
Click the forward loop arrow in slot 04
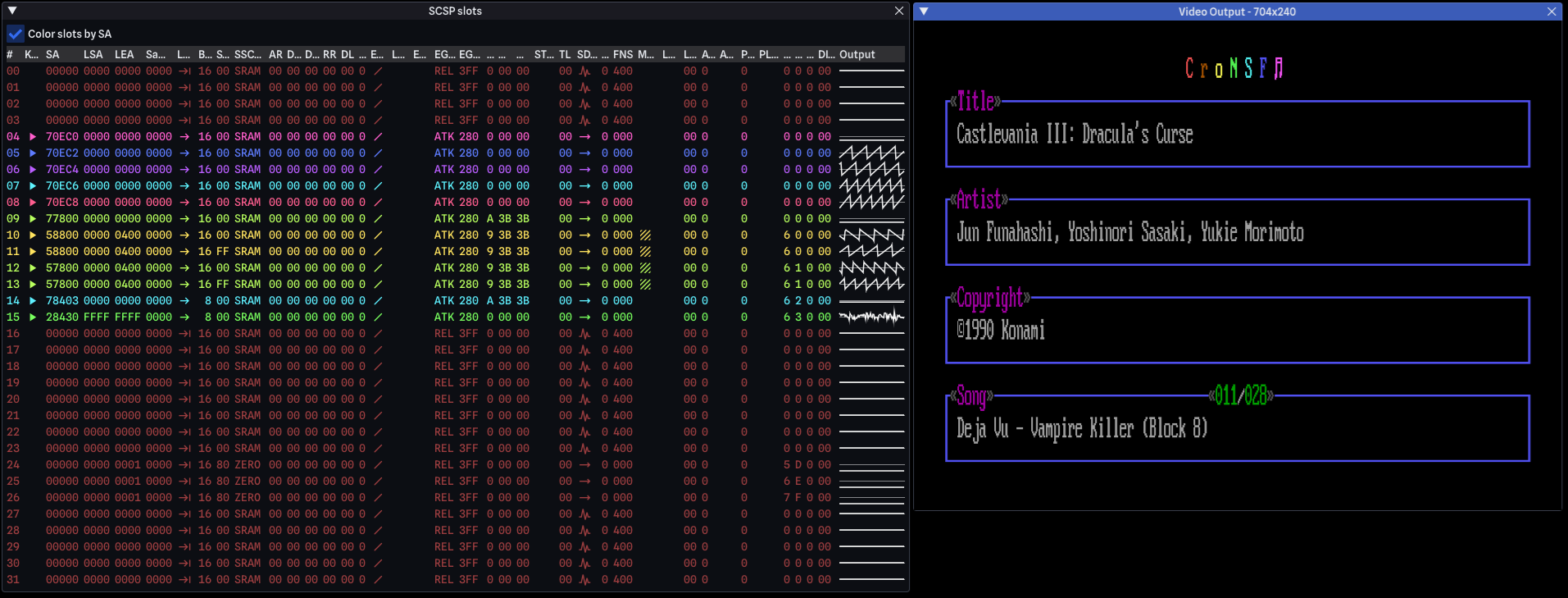click(184, 137)
